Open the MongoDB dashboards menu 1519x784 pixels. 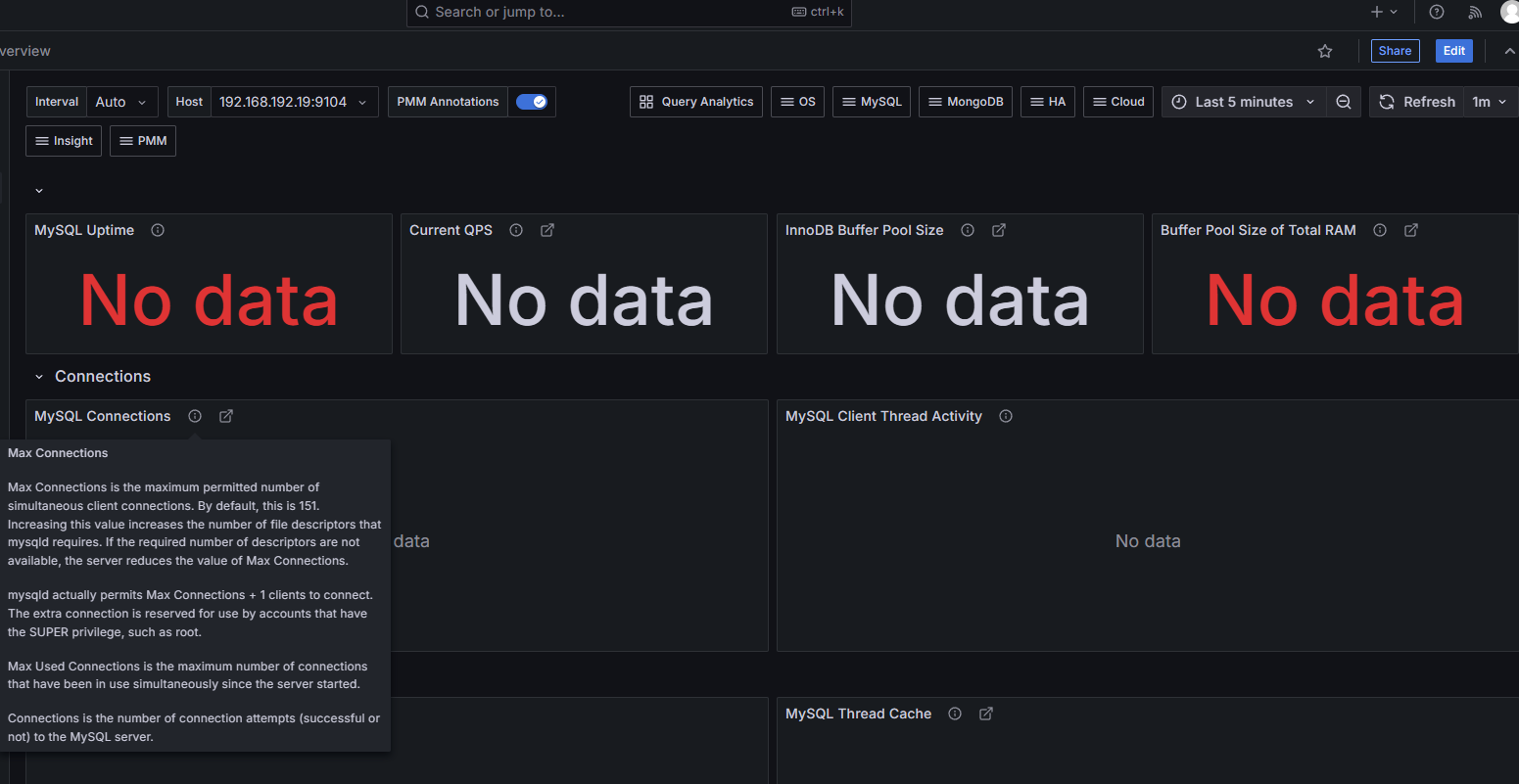pos(966,102)
